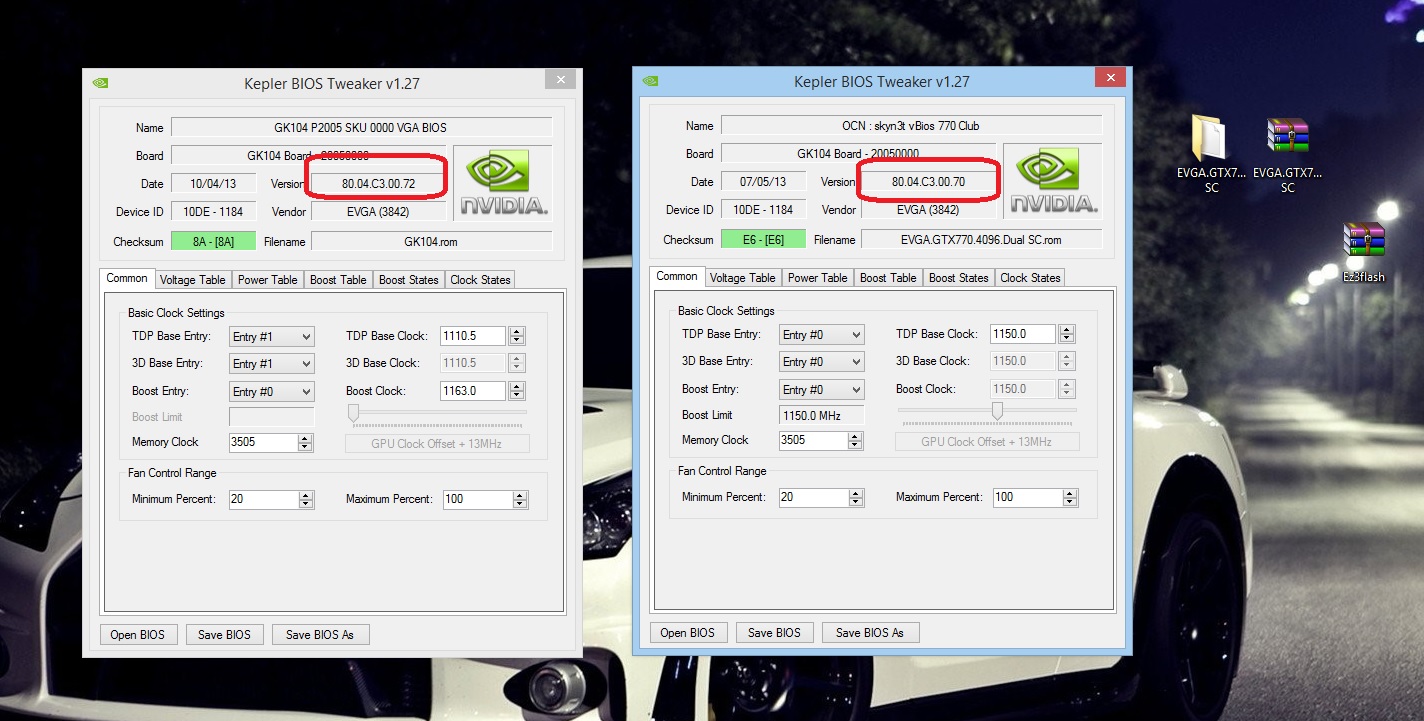1424x721 pixels.
Task: Click the GK104 P2005 SKU Name field
Action: point(361,128)
